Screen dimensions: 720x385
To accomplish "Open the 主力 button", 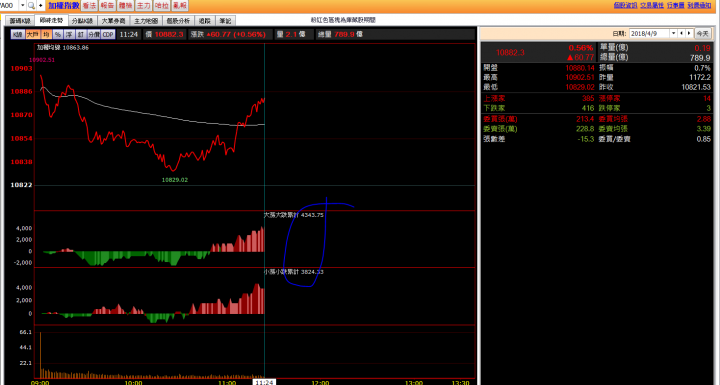I will coord(143,6).
